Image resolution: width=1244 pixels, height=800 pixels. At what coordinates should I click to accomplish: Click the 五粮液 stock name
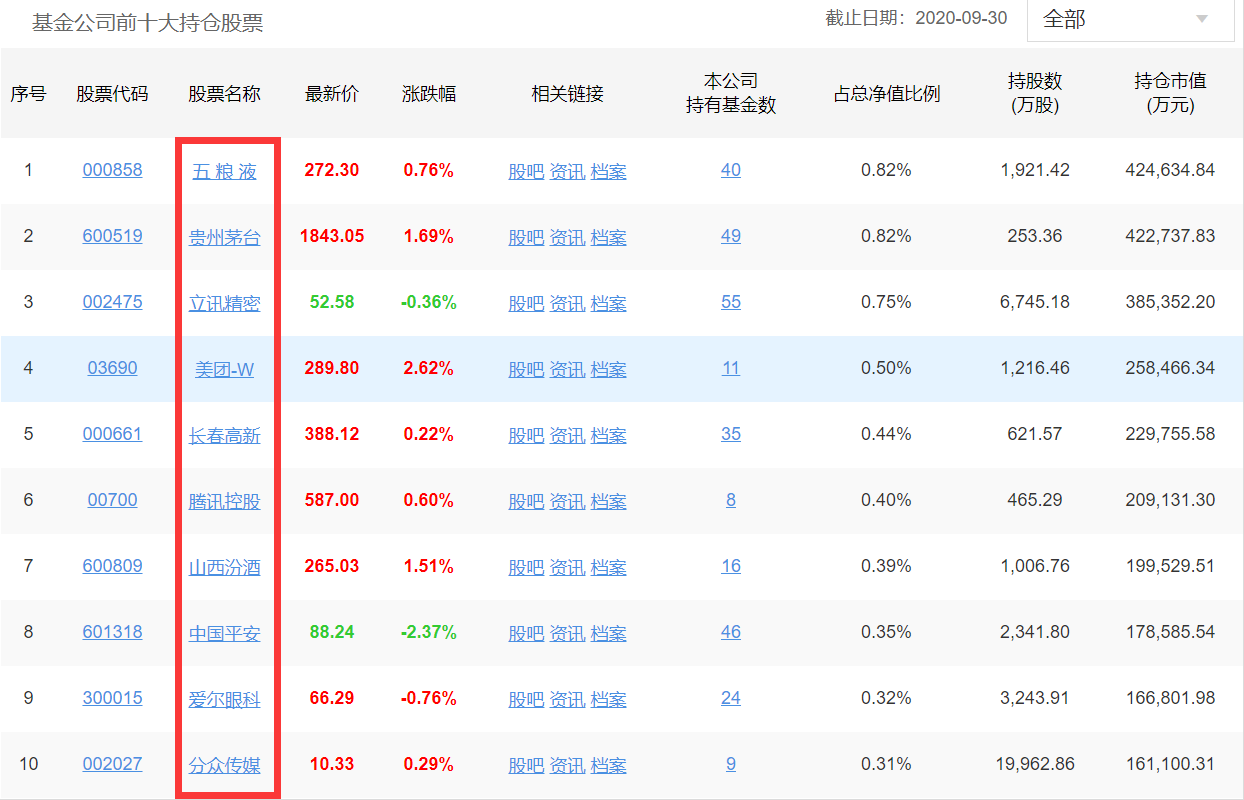(x=225, y=171)
